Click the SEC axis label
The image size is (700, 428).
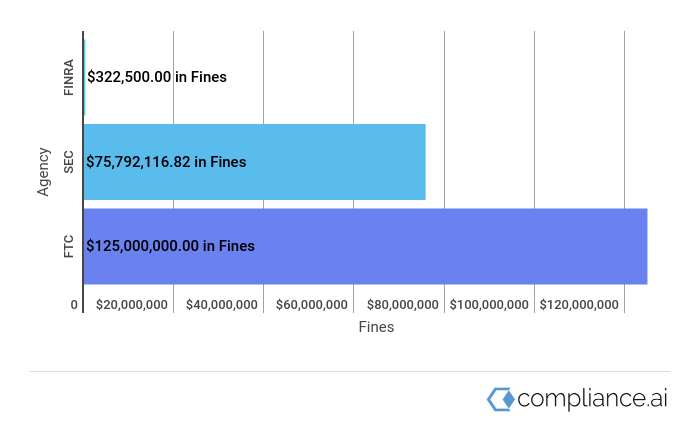coord(68,162)
